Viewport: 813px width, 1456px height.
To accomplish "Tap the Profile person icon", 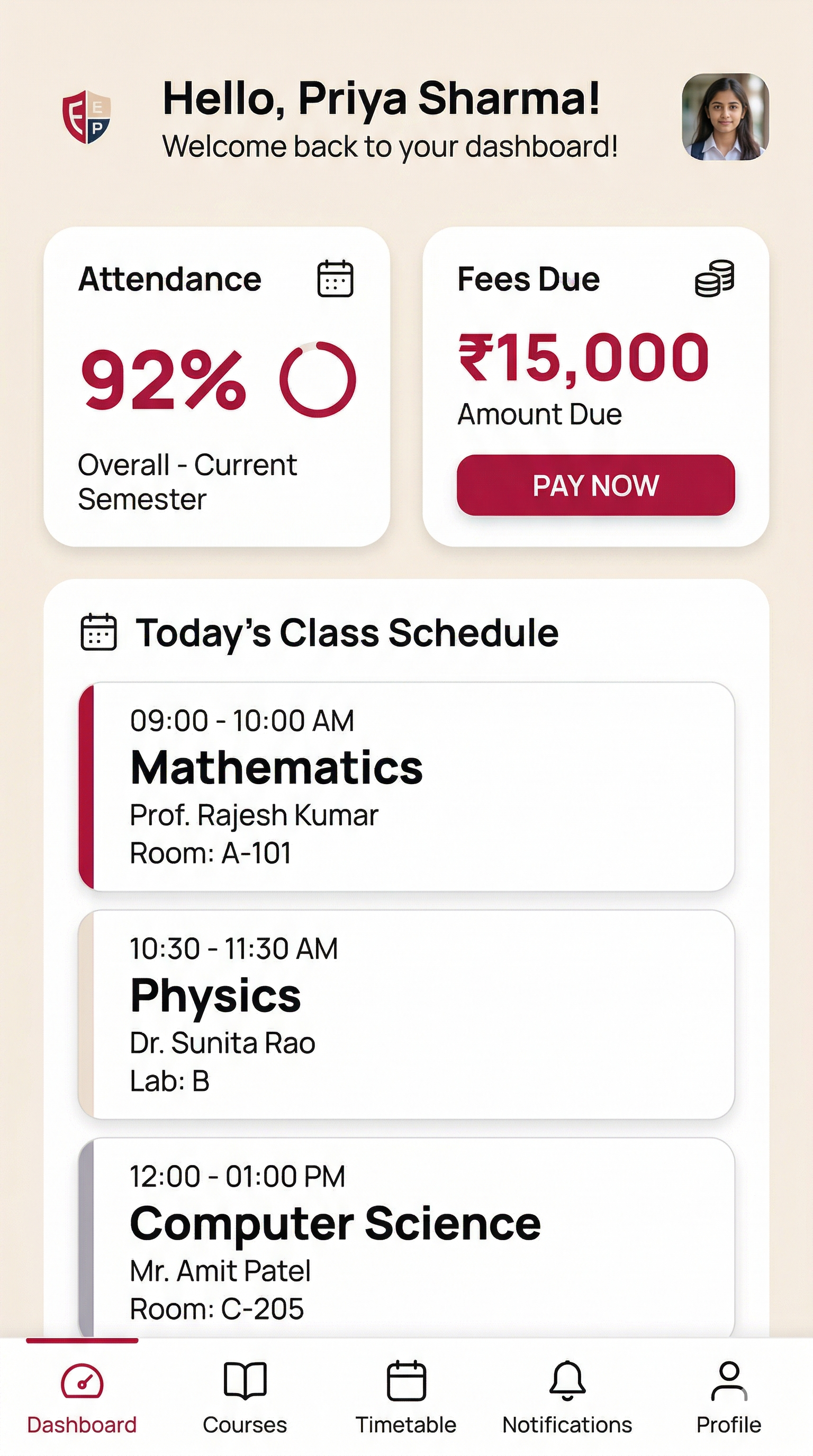I will pos(729,1381).
